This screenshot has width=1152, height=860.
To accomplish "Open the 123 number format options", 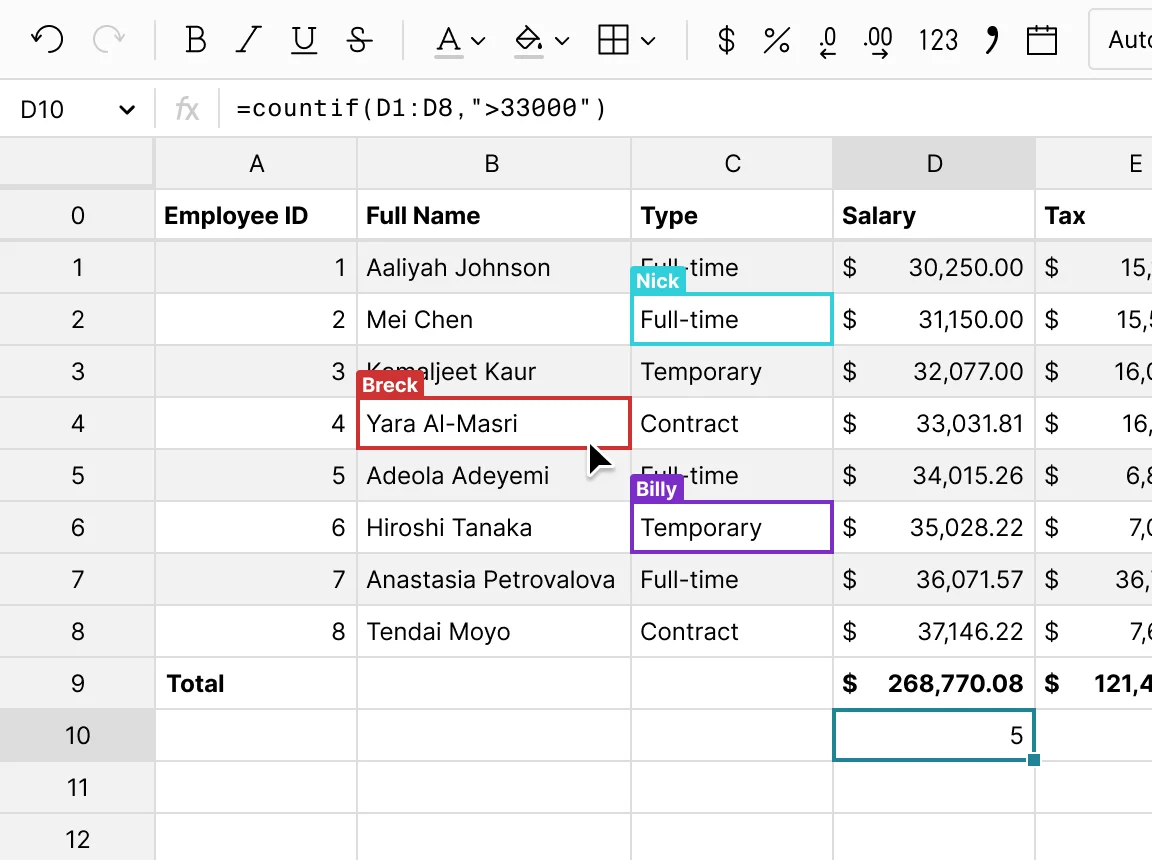I will coord(938,40).
